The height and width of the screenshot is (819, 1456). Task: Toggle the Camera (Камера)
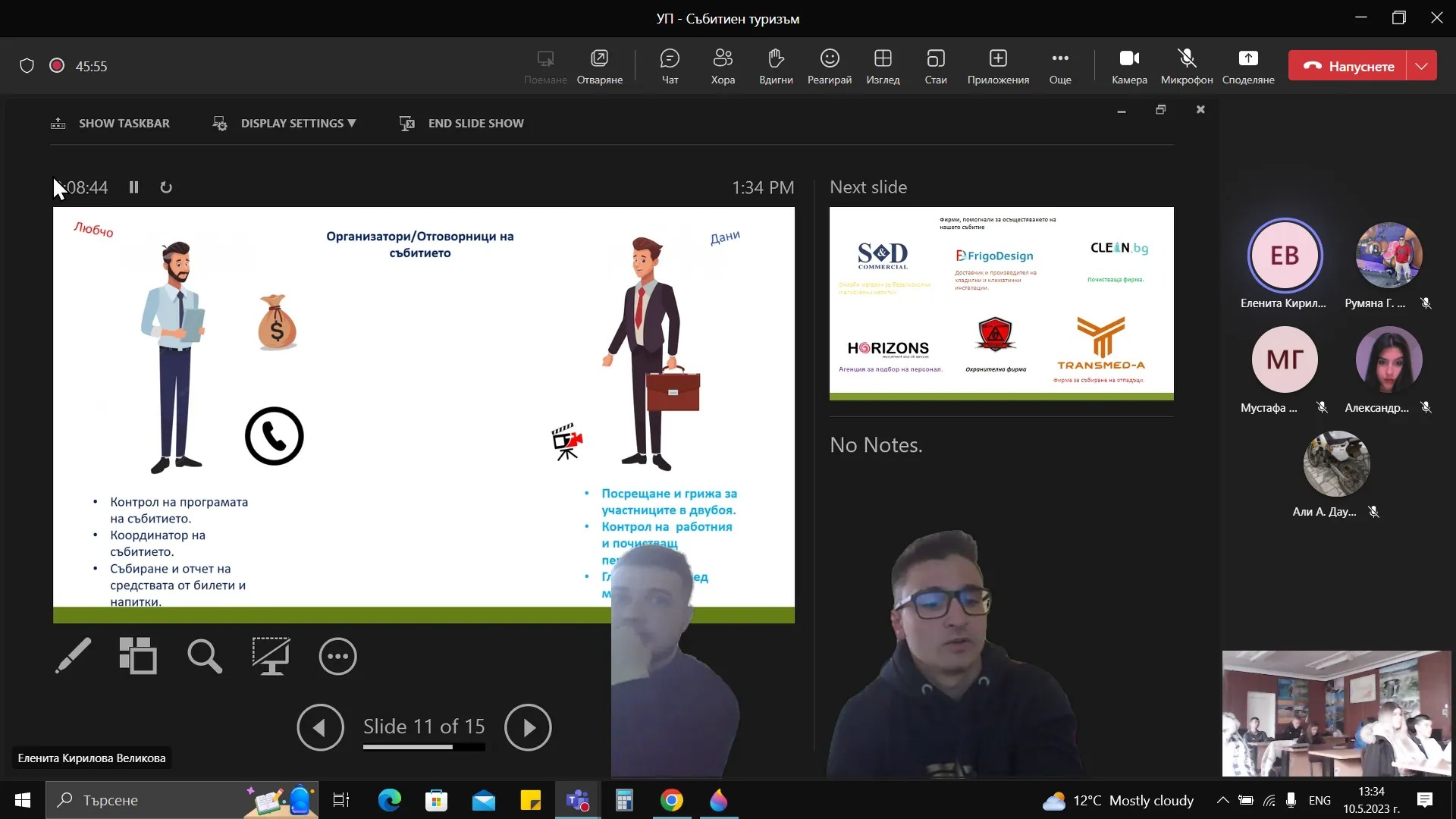[1129, 67]
